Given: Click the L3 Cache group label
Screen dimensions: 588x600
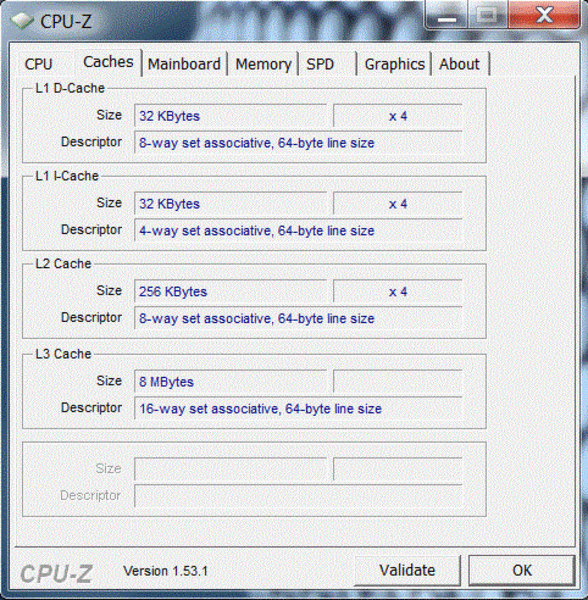Looking at the screenshot, I should (63, 354).
